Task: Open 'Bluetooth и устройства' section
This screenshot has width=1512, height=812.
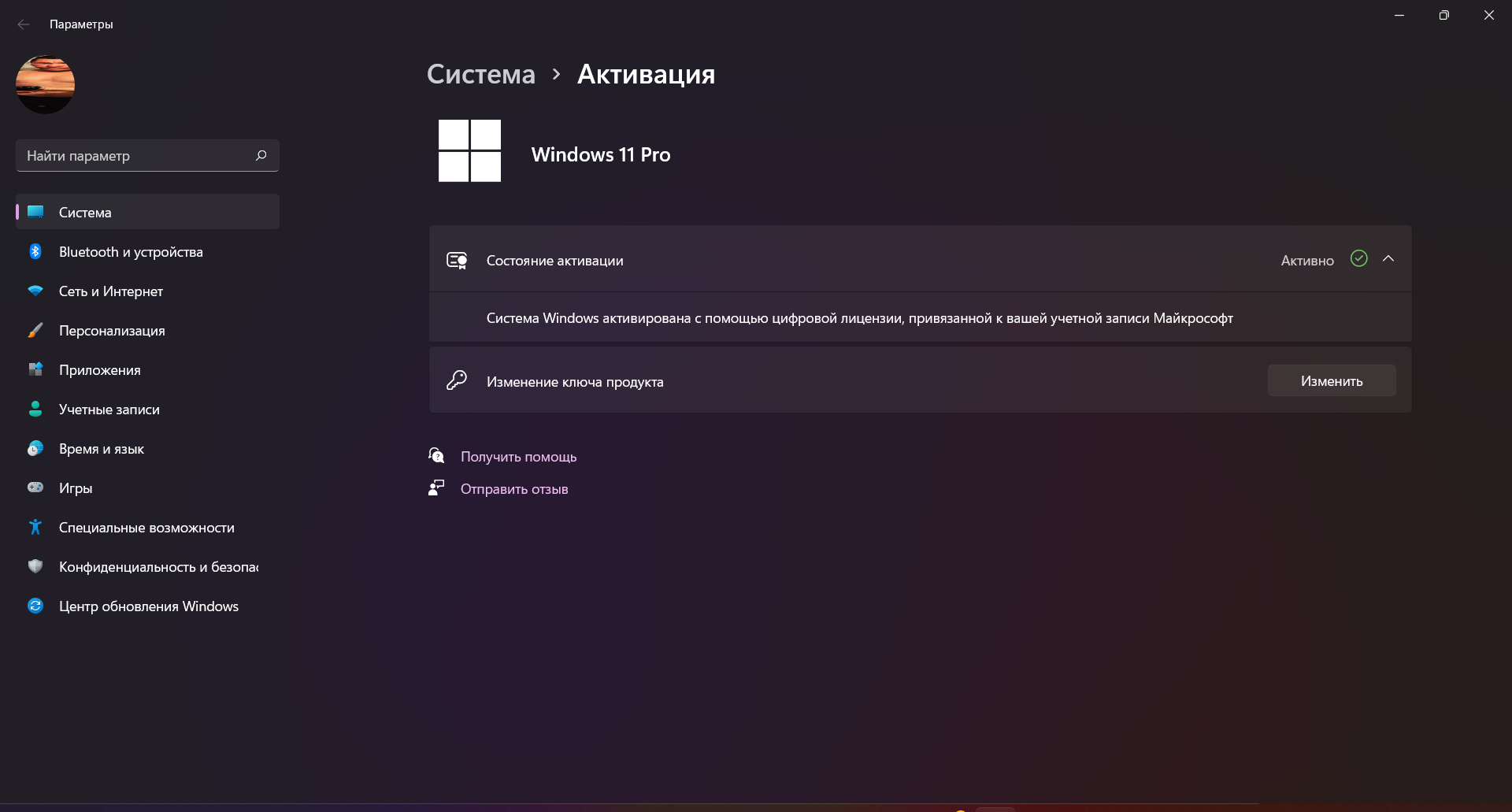Action: tap(147, 252)
